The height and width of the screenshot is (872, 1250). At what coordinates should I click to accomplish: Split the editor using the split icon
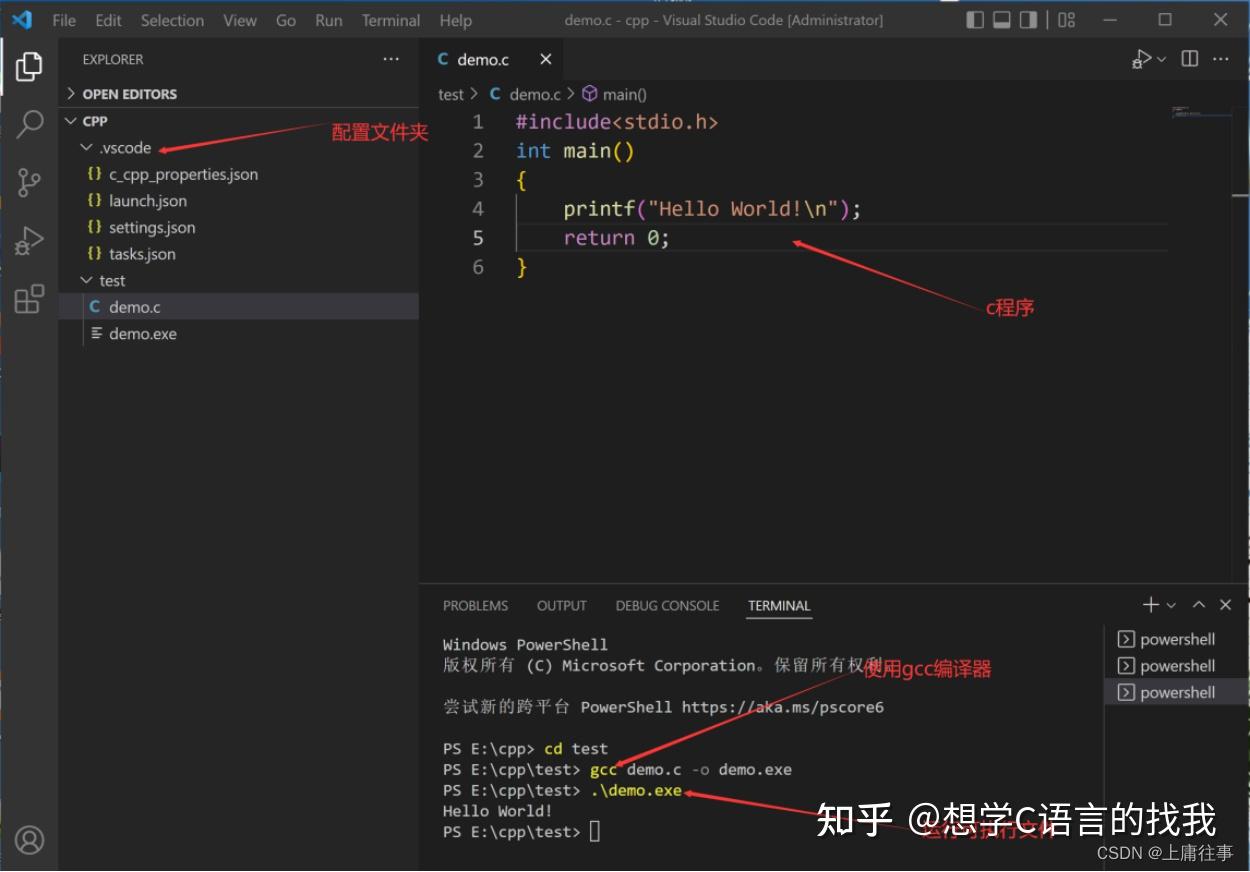tap(1189, 59)
